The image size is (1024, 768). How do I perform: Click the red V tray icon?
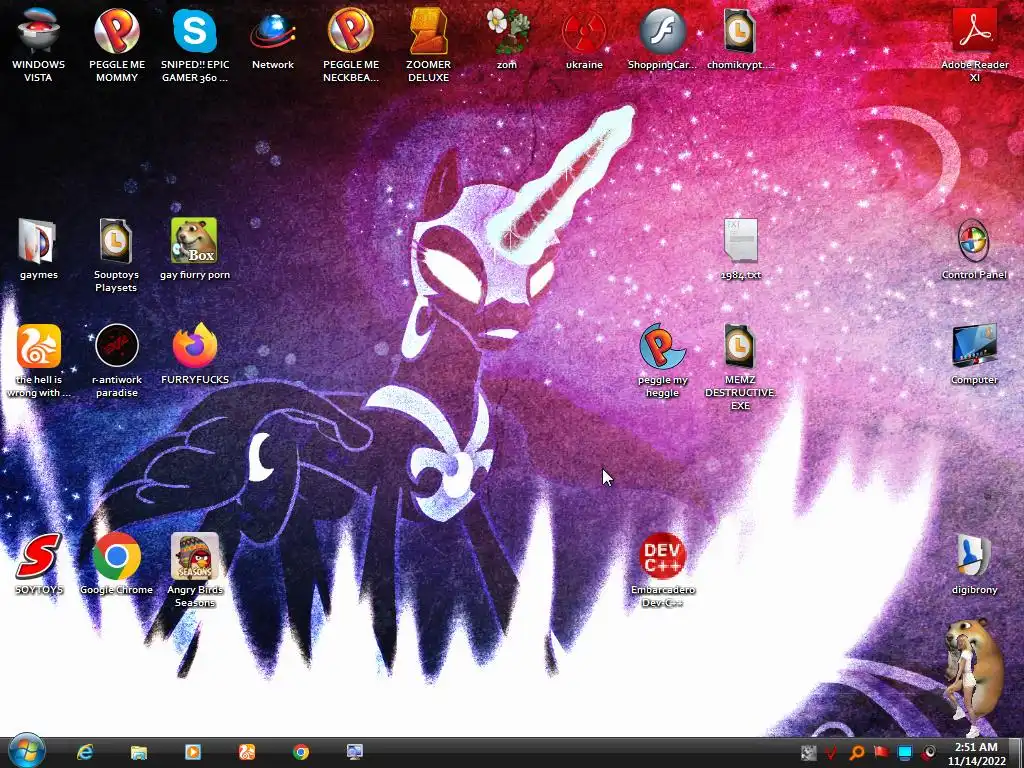[831, 753]
